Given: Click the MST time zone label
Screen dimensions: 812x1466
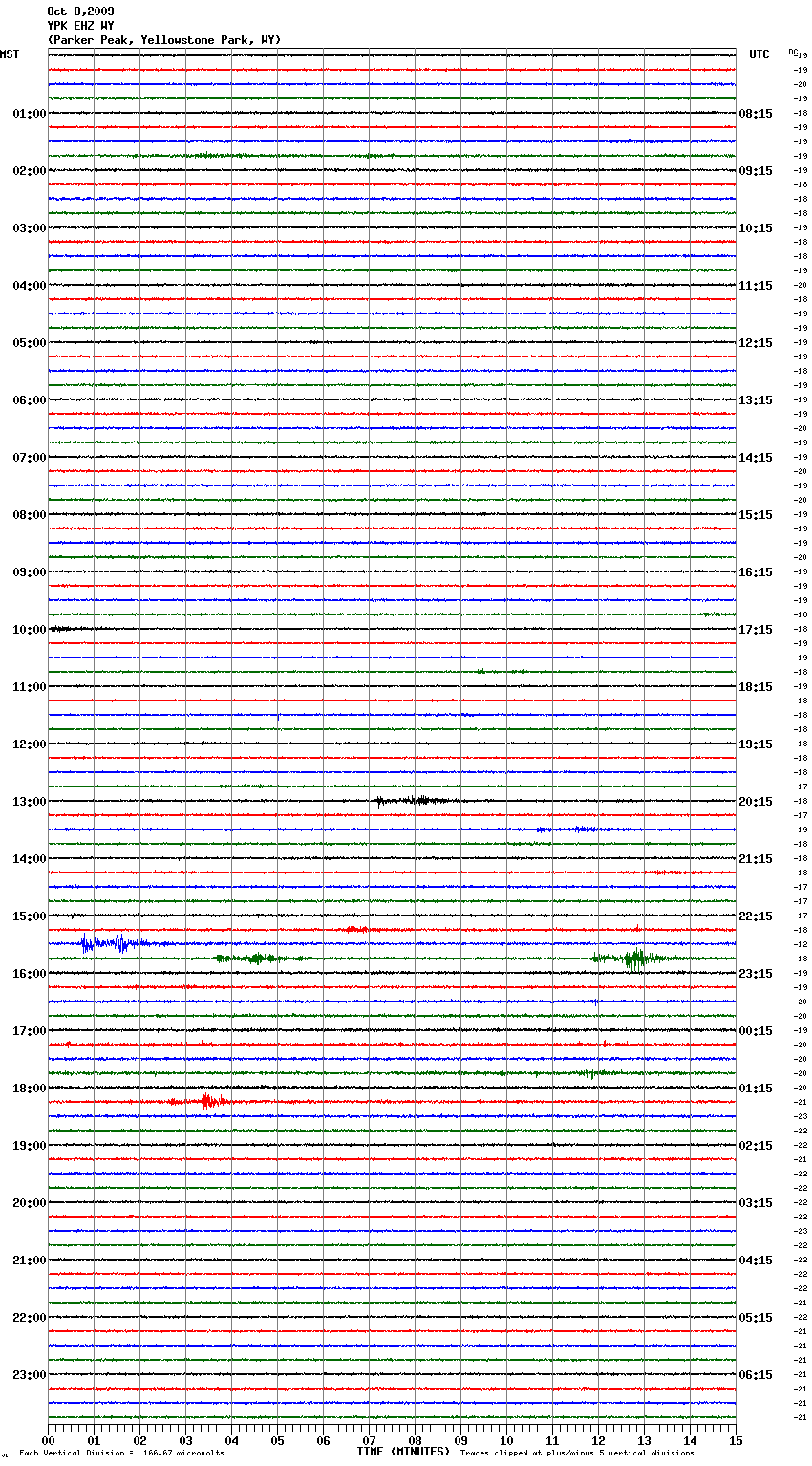Looking at the screenshot, I should [x=10, y=54].
